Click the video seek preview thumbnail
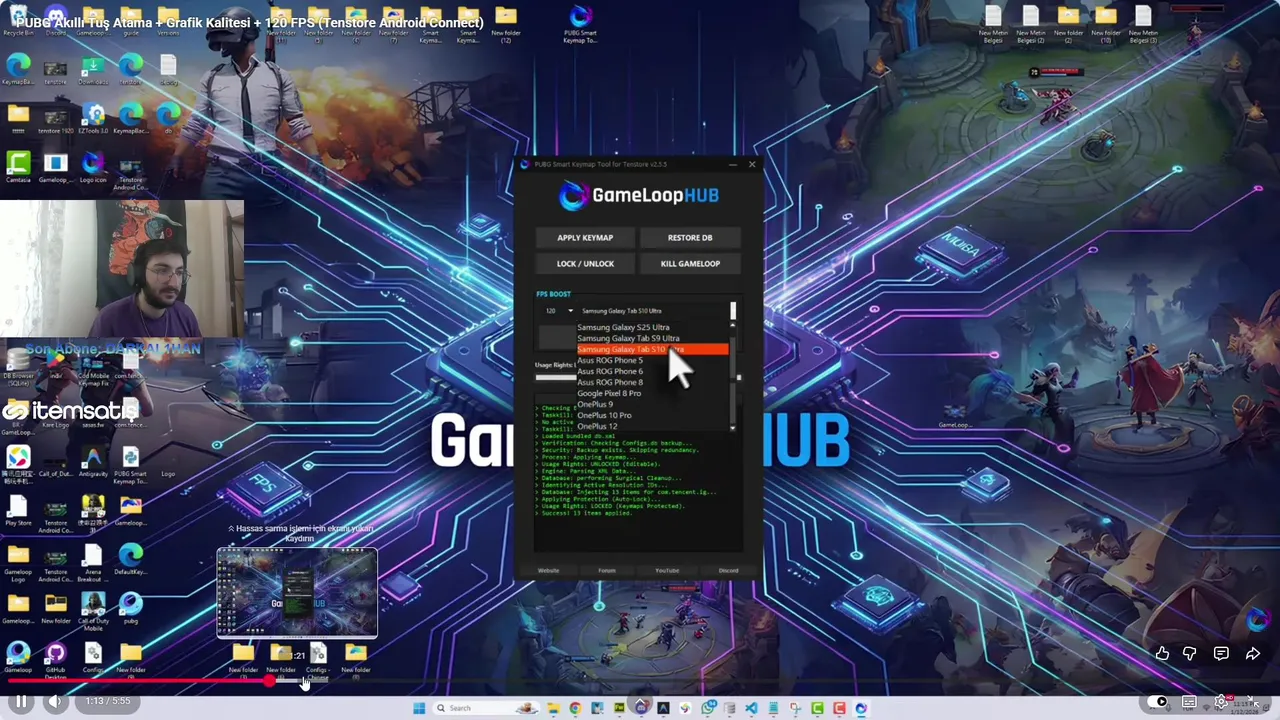Viewport: 1280px width, 720px height. [297, 593]
